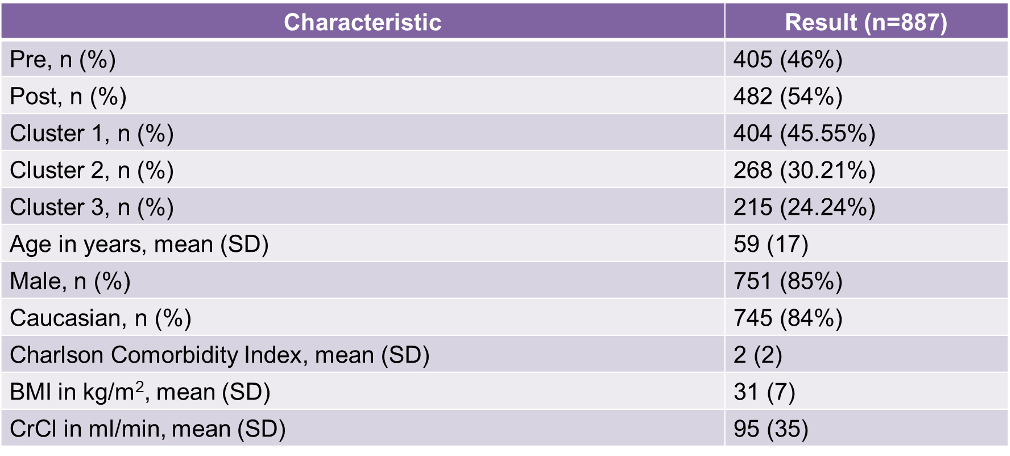Click the Characteristic column header
The width and height of the screenshot is (1010, 456).
(x=362, y=22)
